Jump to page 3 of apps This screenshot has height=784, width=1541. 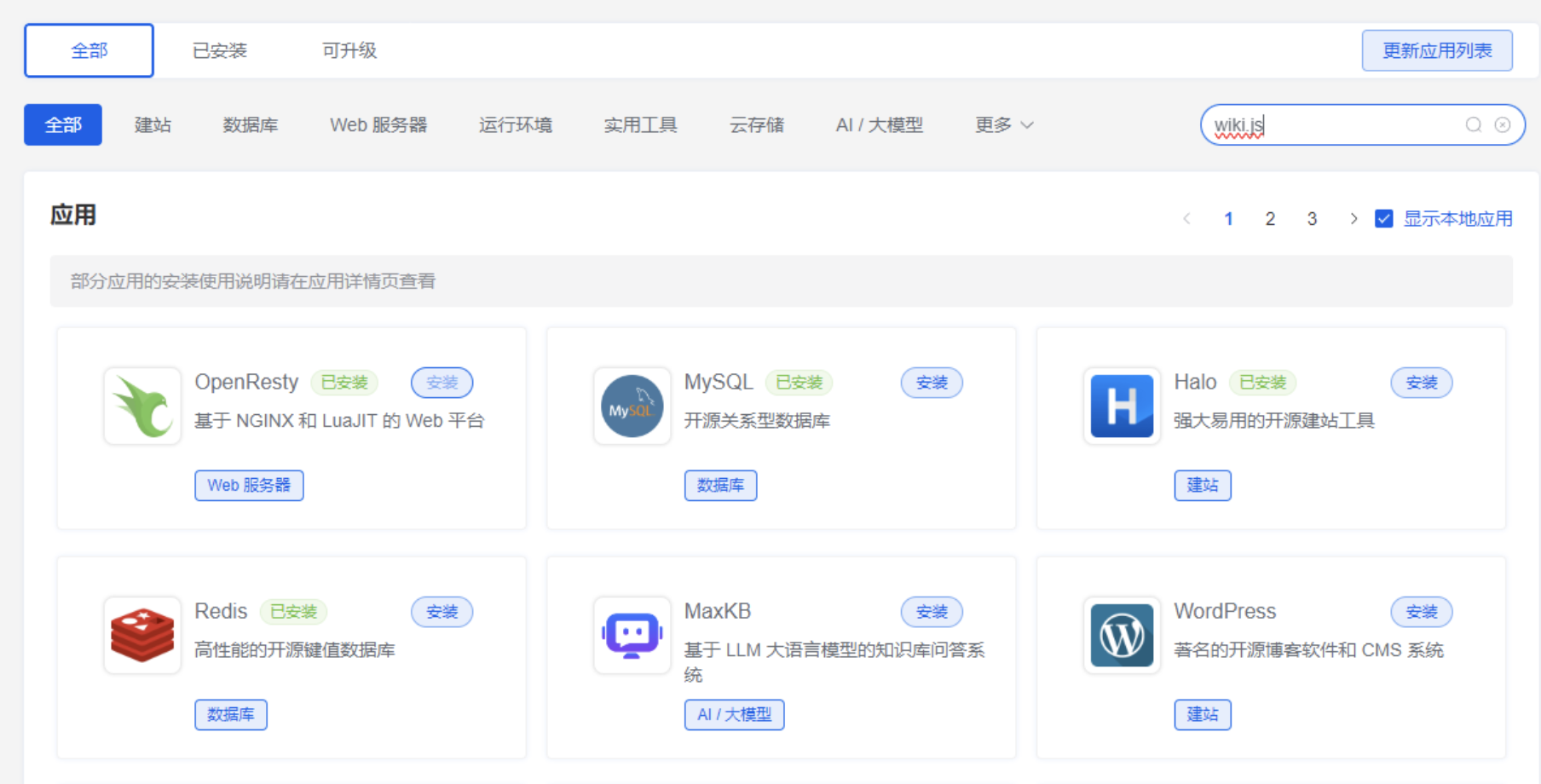pyautogui.click(x=1312, y=219)
